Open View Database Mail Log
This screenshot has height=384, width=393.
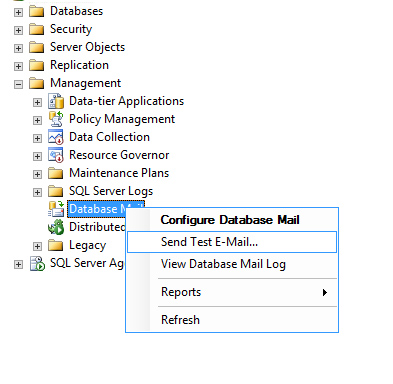click(x=223, y=264)
